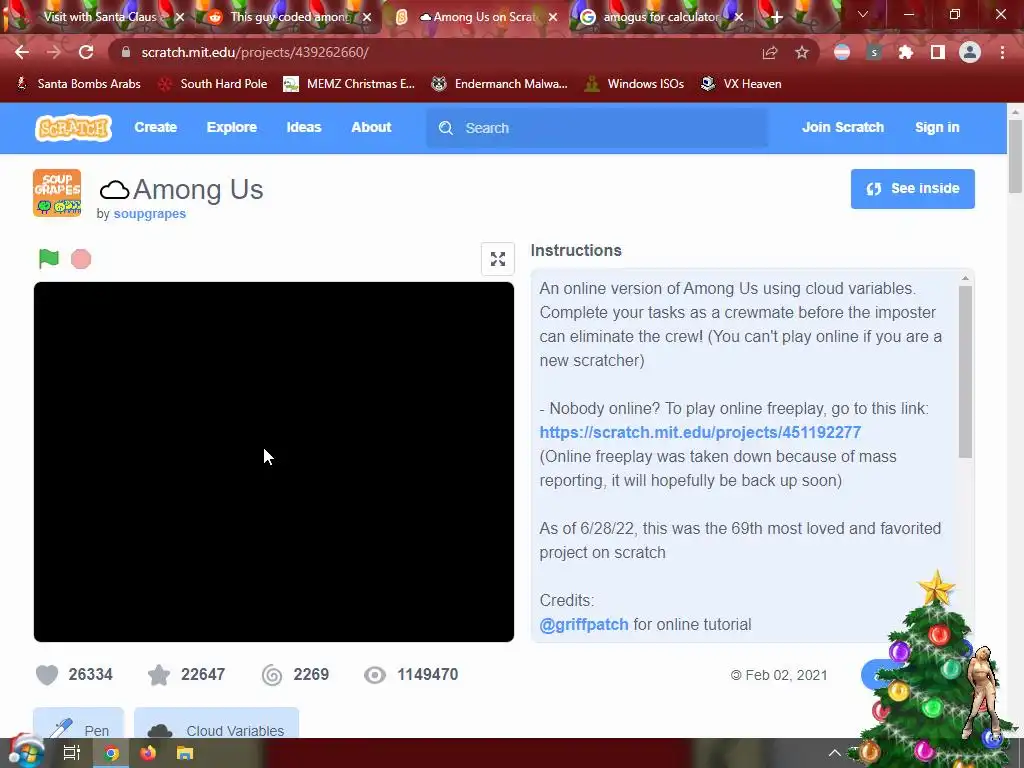Image resolution: width=1024 pixels, height=768 pixels.
Task: Click the instructions panel scrollbar thumb
Action: pyautogui.click(x=965, y=372)
